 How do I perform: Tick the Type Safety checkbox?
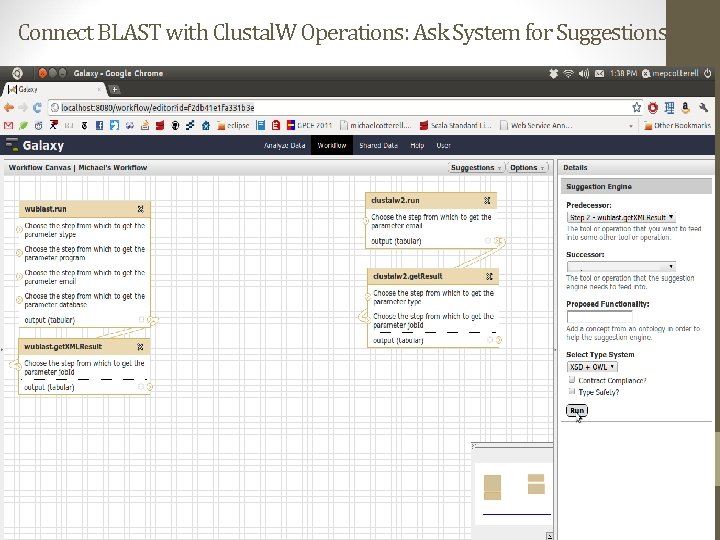(572, 391)
